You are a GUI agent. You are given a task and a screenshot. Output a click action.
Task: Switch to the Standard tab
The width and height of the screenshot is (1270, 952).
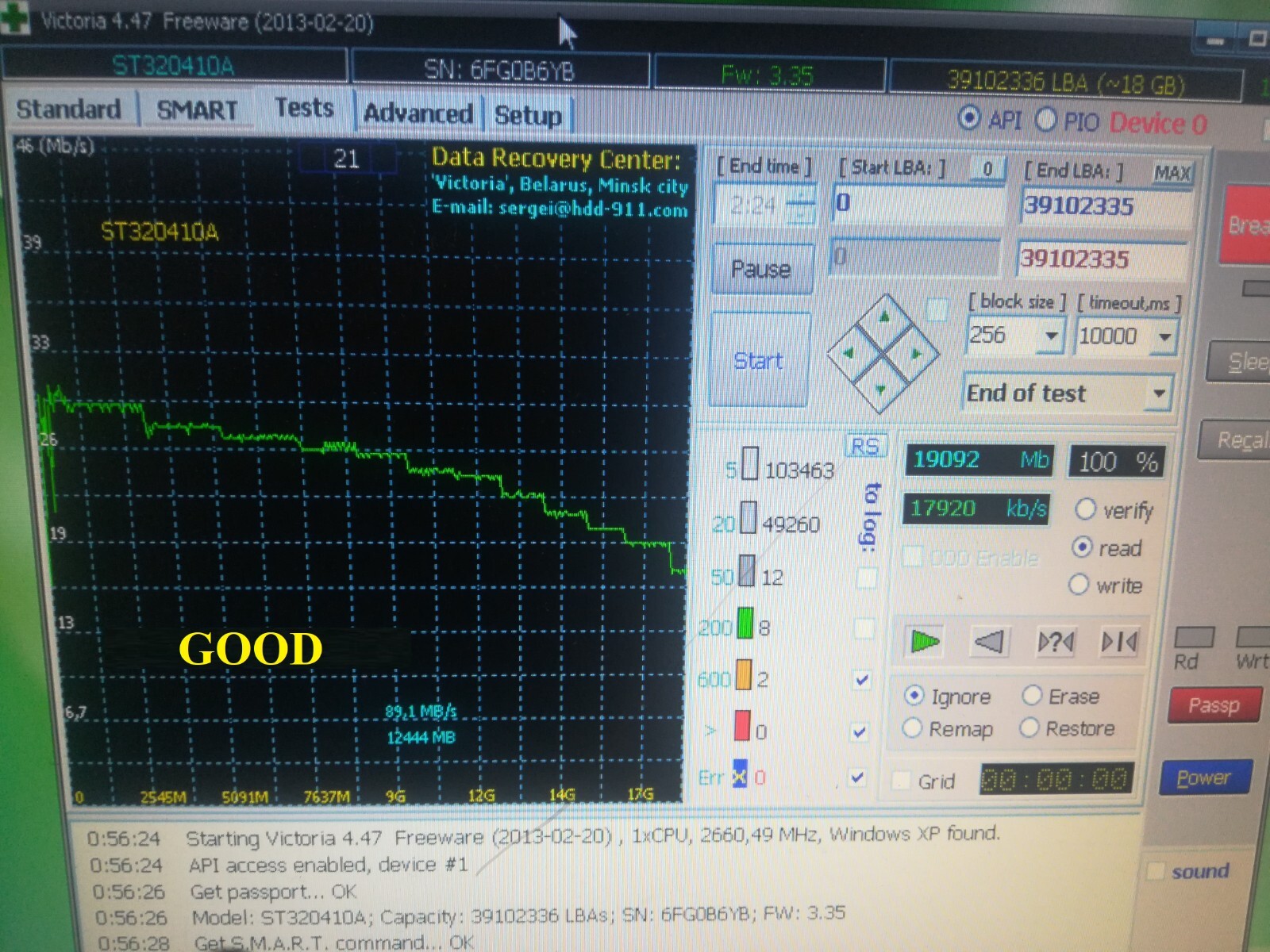coord(69,109)
